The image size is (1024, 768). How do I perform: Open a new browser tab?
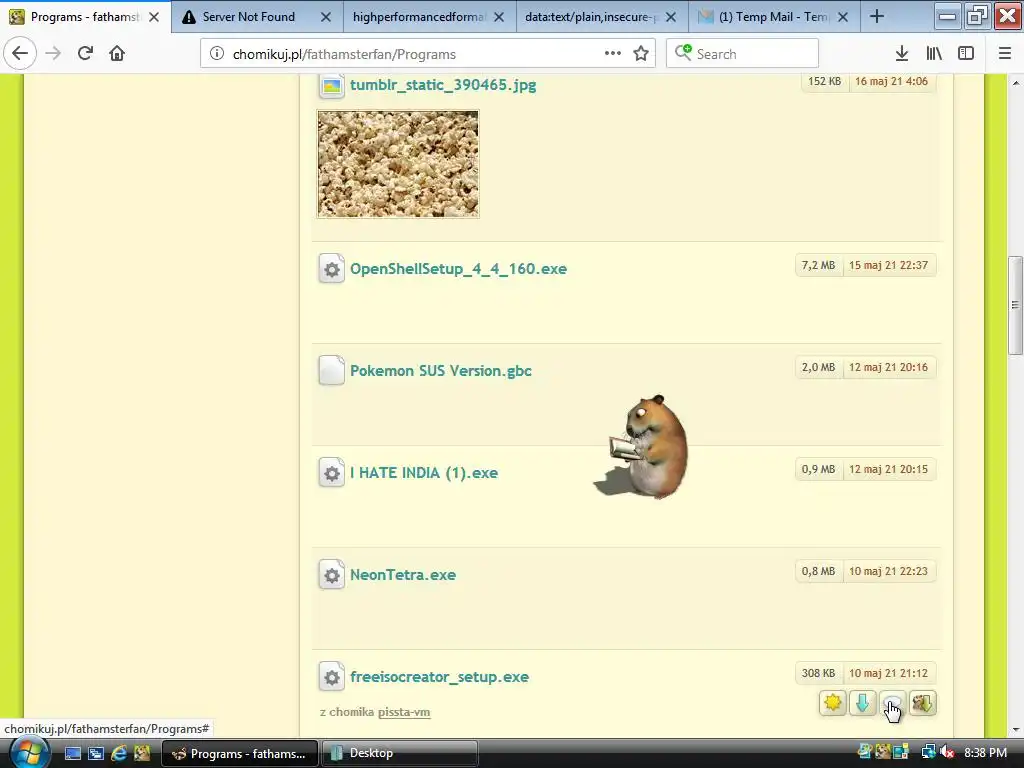point(877,17)
